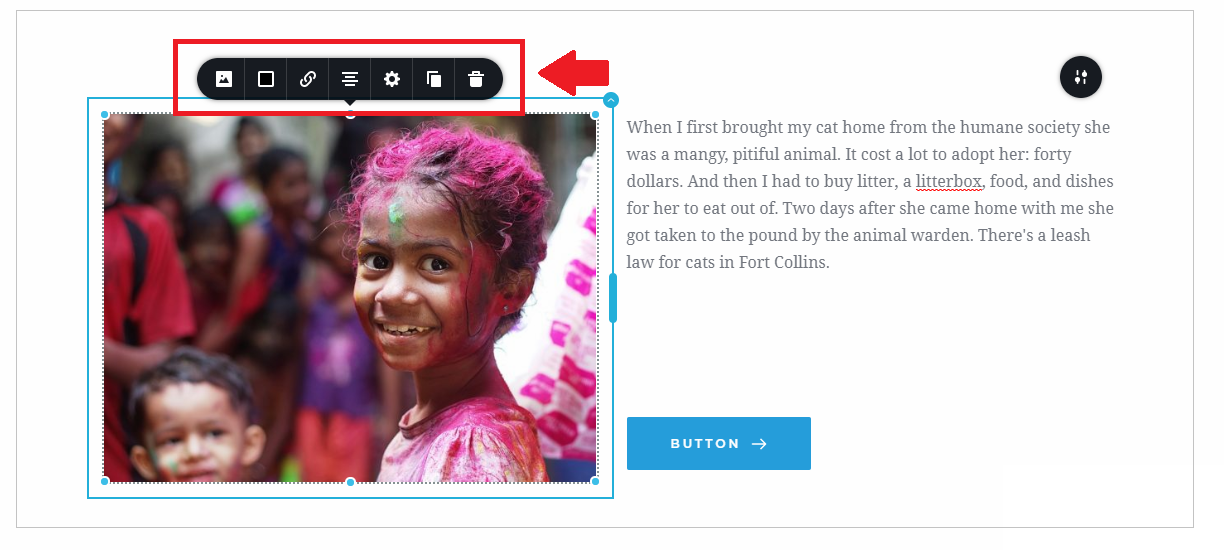Image resolution: width=1224 pixels, height=550 pixels.
Task: Click the top-left corner handle of the image
Action: (105, 115)
